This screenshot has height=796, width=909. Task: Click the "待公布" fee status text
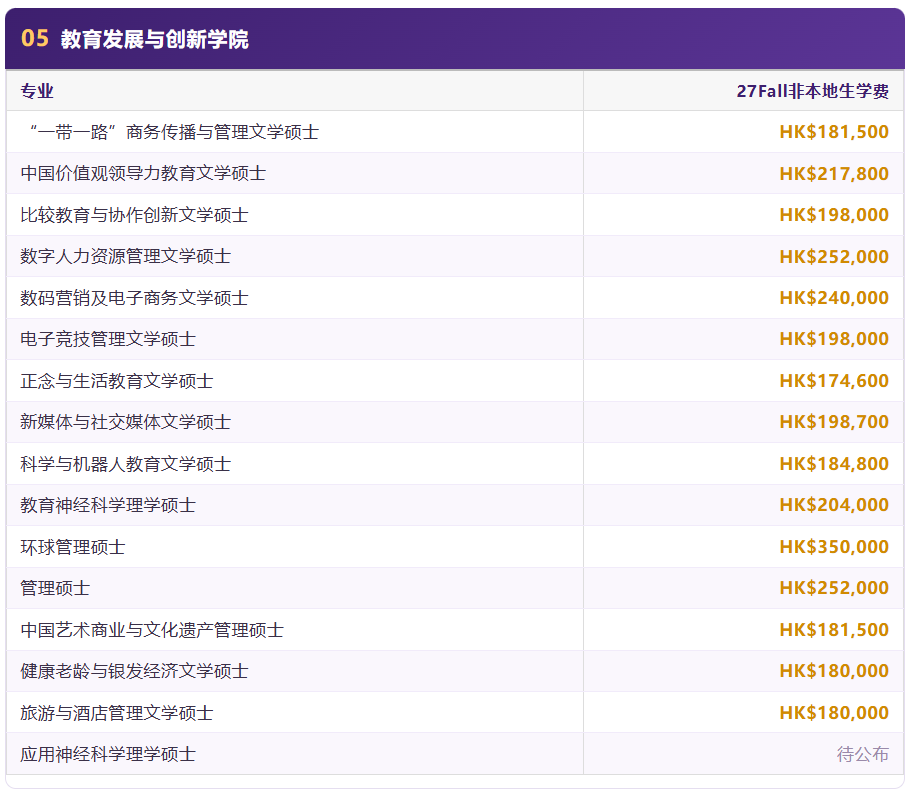click(863, 754)
